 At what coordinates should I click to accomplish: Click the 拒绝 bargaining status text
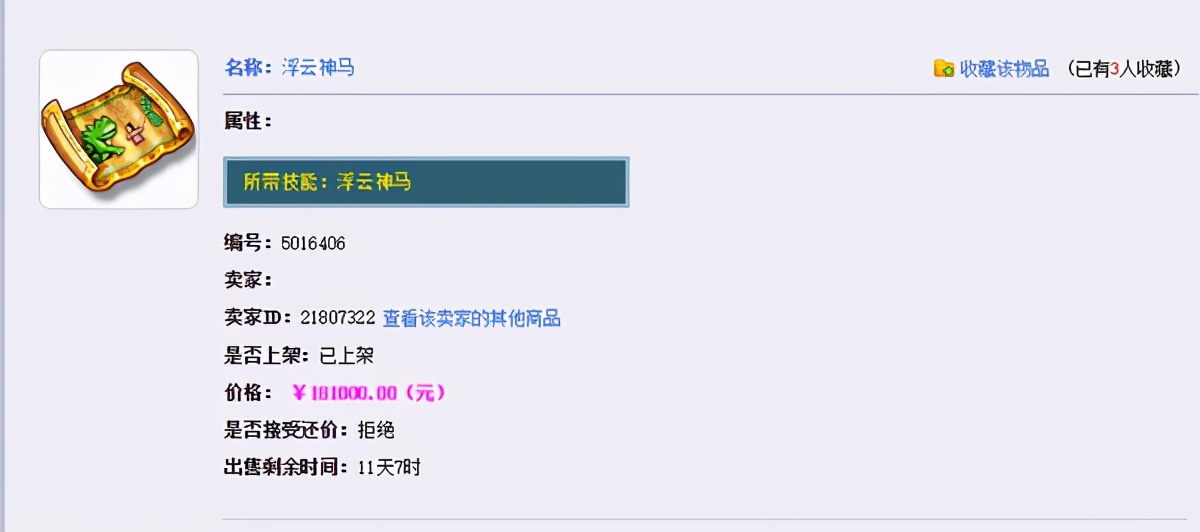pos(376,430)
